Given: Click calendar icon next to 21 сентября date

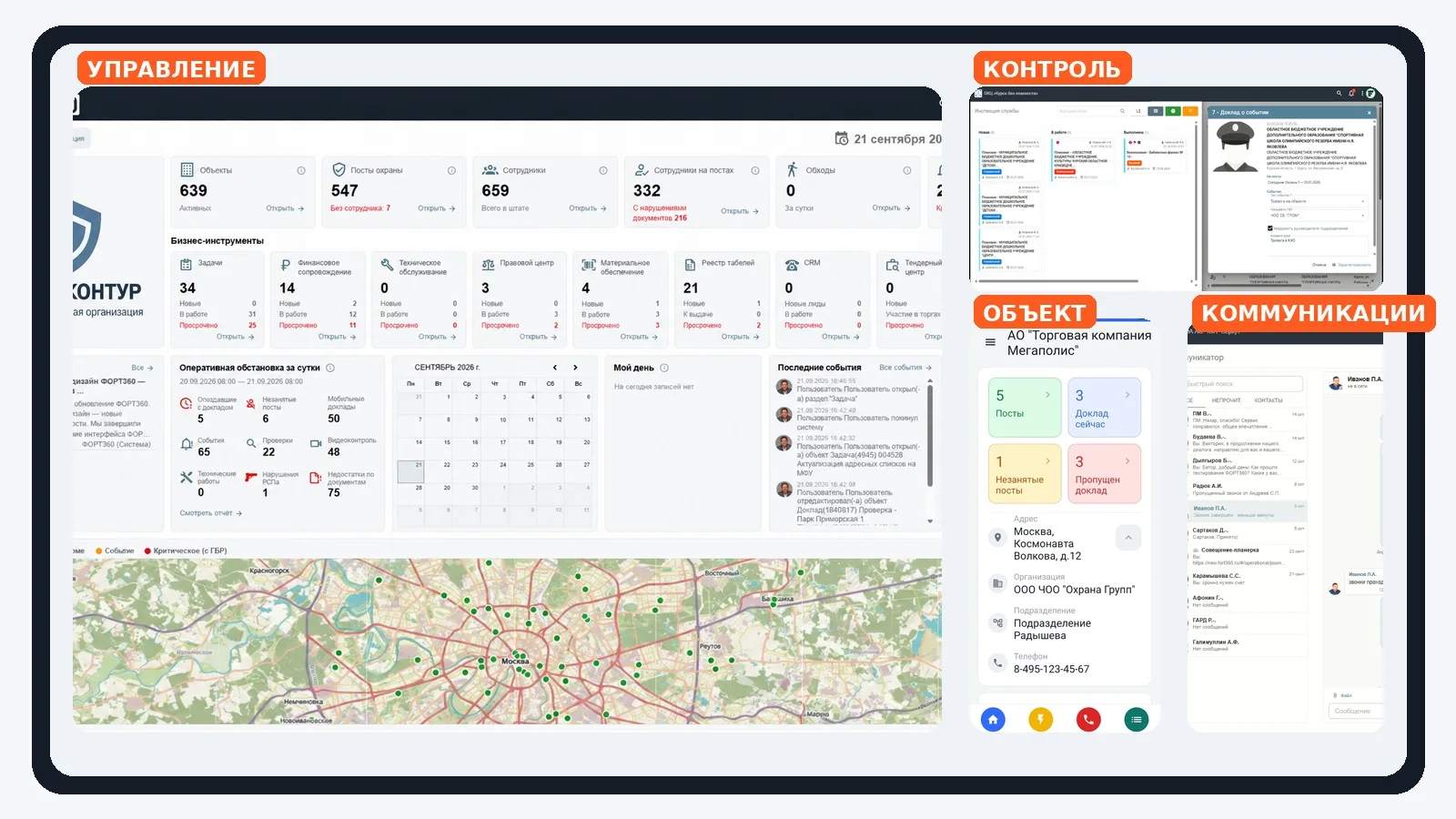Looking at the screenshot, I should tap(842, 138).
